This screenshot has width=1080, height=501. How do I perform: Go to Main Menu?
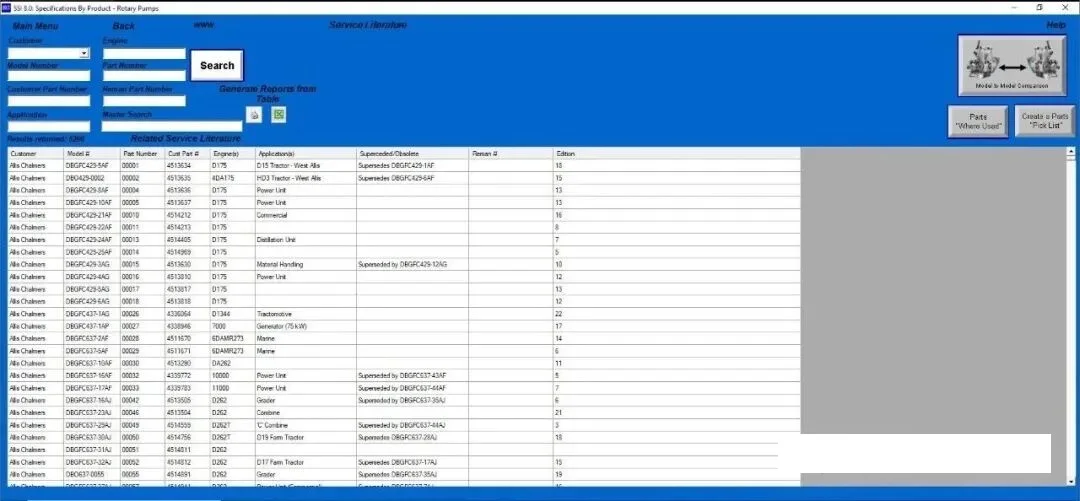click(x=35, y=26)
